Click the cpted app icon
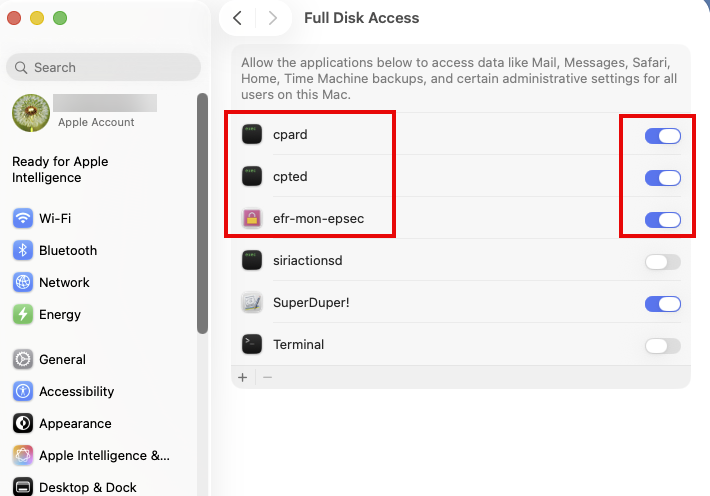This screenshot has height=496, width=710. [x=252, y=177]
